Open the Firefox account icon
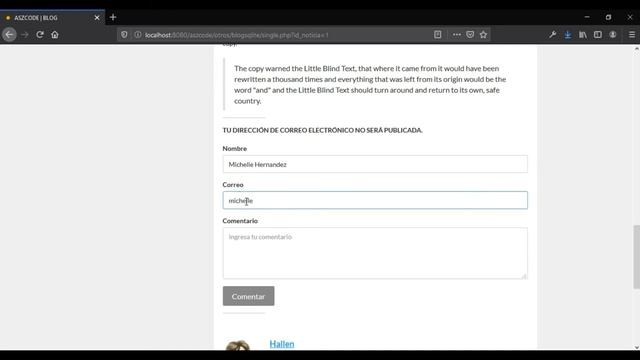640x360 pixels. [x=613, y=35]
